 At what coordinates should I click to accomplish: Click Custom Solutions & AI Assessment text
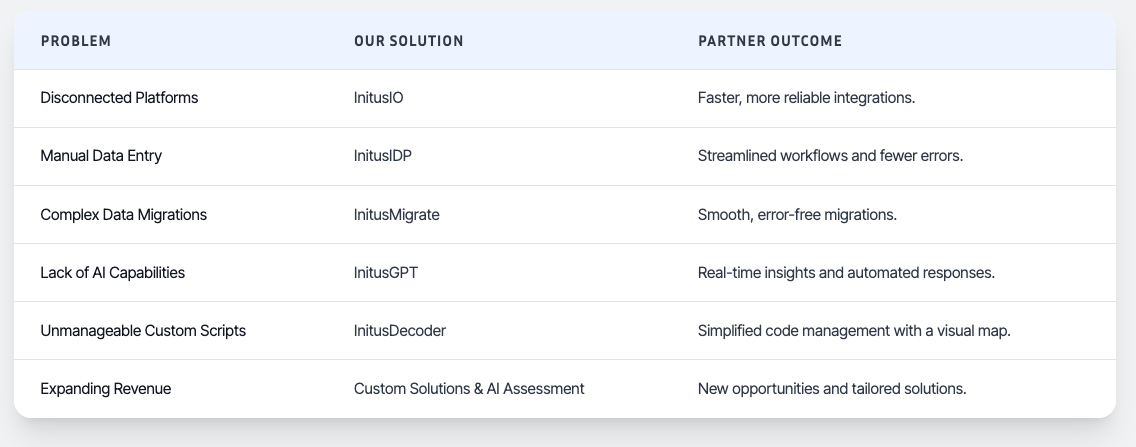pyautogui.click(x=469, y=388)
